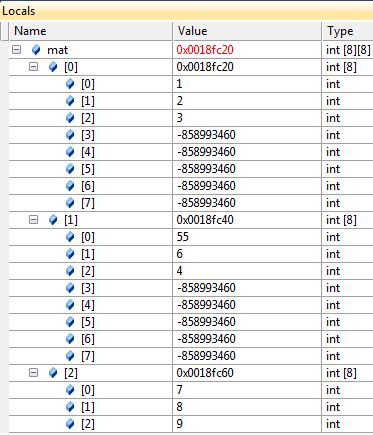Select the value cell containing 8
Viewport: 373px width, 435px height.
point(247,407)
